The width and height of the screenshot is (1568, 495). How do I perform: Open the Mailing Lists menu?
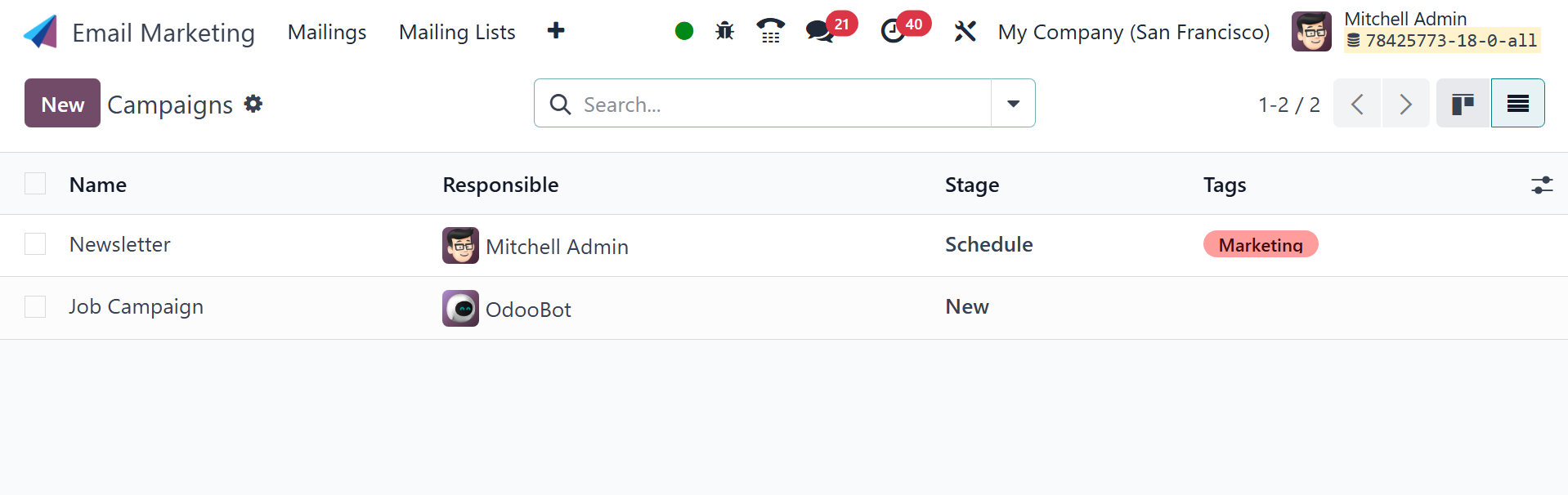[x=457, y=33]
